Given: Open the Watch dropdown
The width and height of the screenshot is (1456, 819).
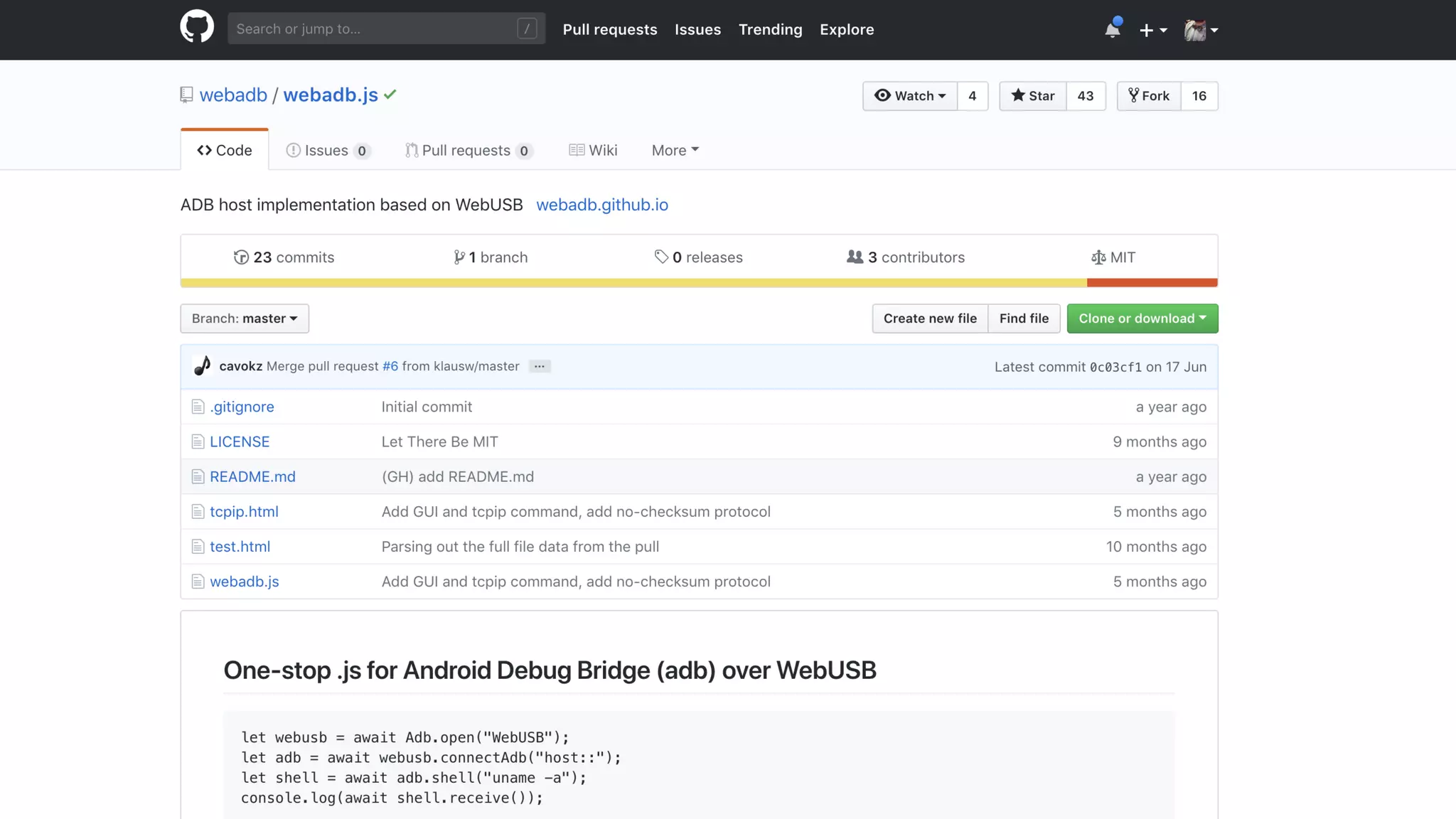Looking at the screenshot, I should coord(910,96).
